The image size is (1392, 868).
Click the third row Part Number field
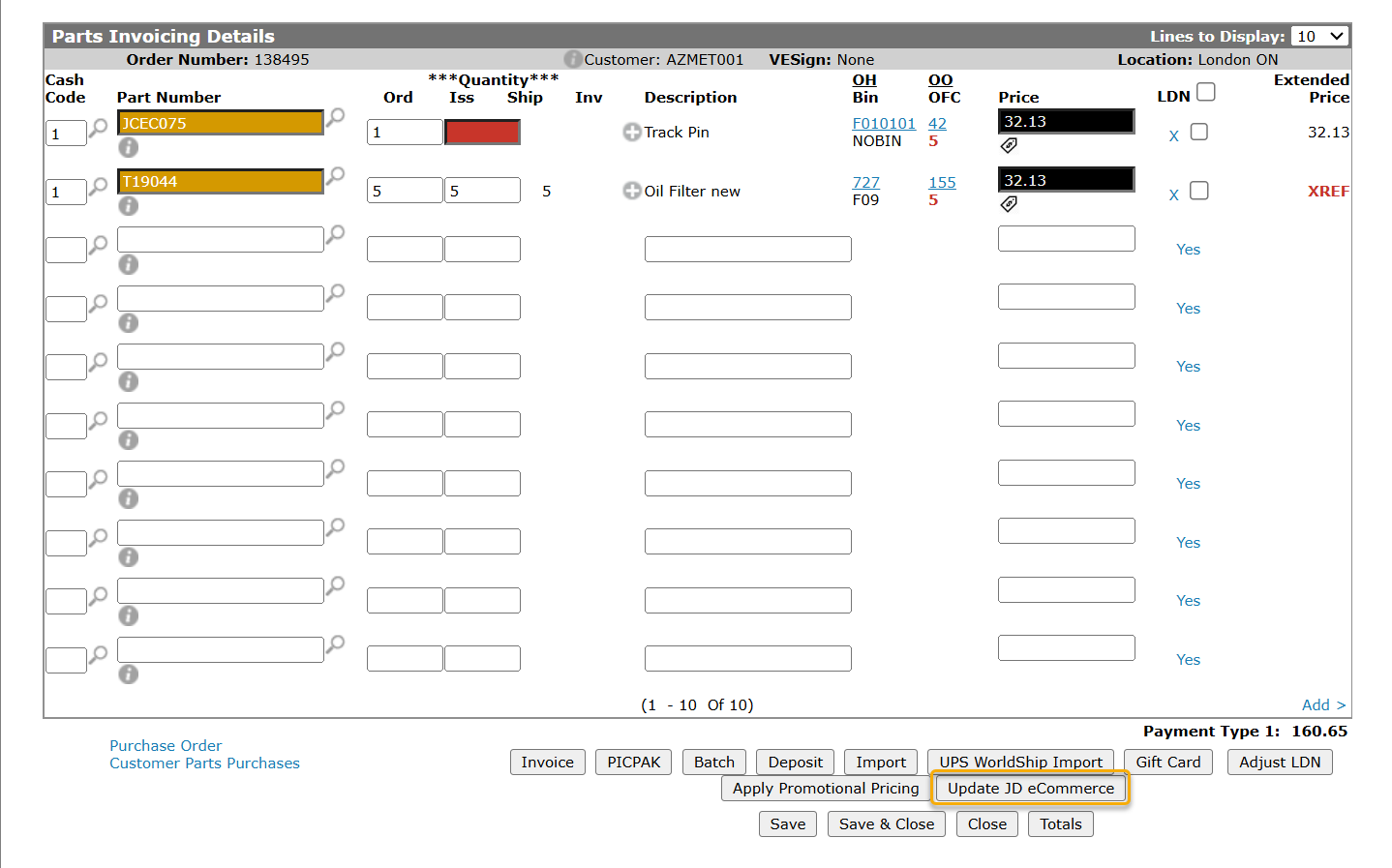220,239
